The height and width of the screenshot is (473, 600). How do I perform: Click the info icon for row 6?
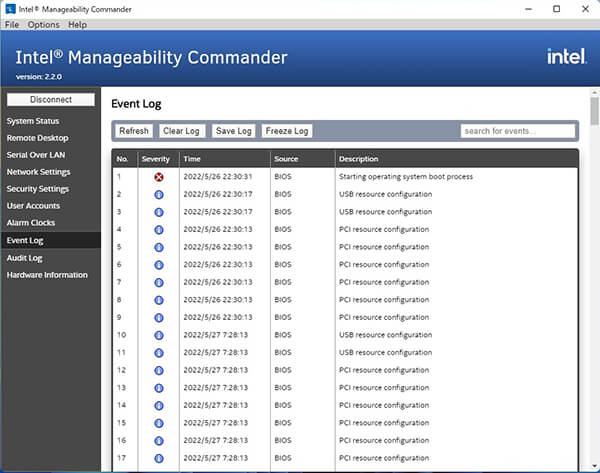click(x=158, y=265)
